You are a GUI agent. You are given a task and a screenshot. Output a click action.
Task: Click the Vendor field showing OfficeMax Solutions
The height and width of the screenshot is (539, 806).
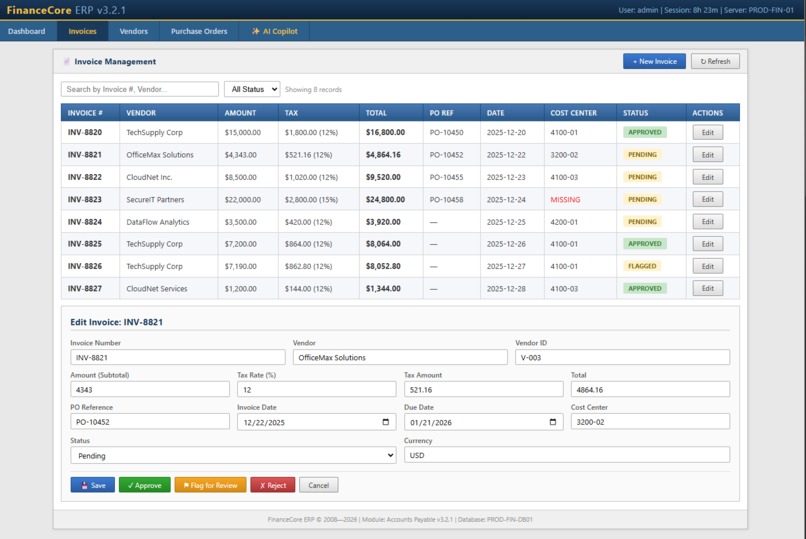[x=400, y=357]
